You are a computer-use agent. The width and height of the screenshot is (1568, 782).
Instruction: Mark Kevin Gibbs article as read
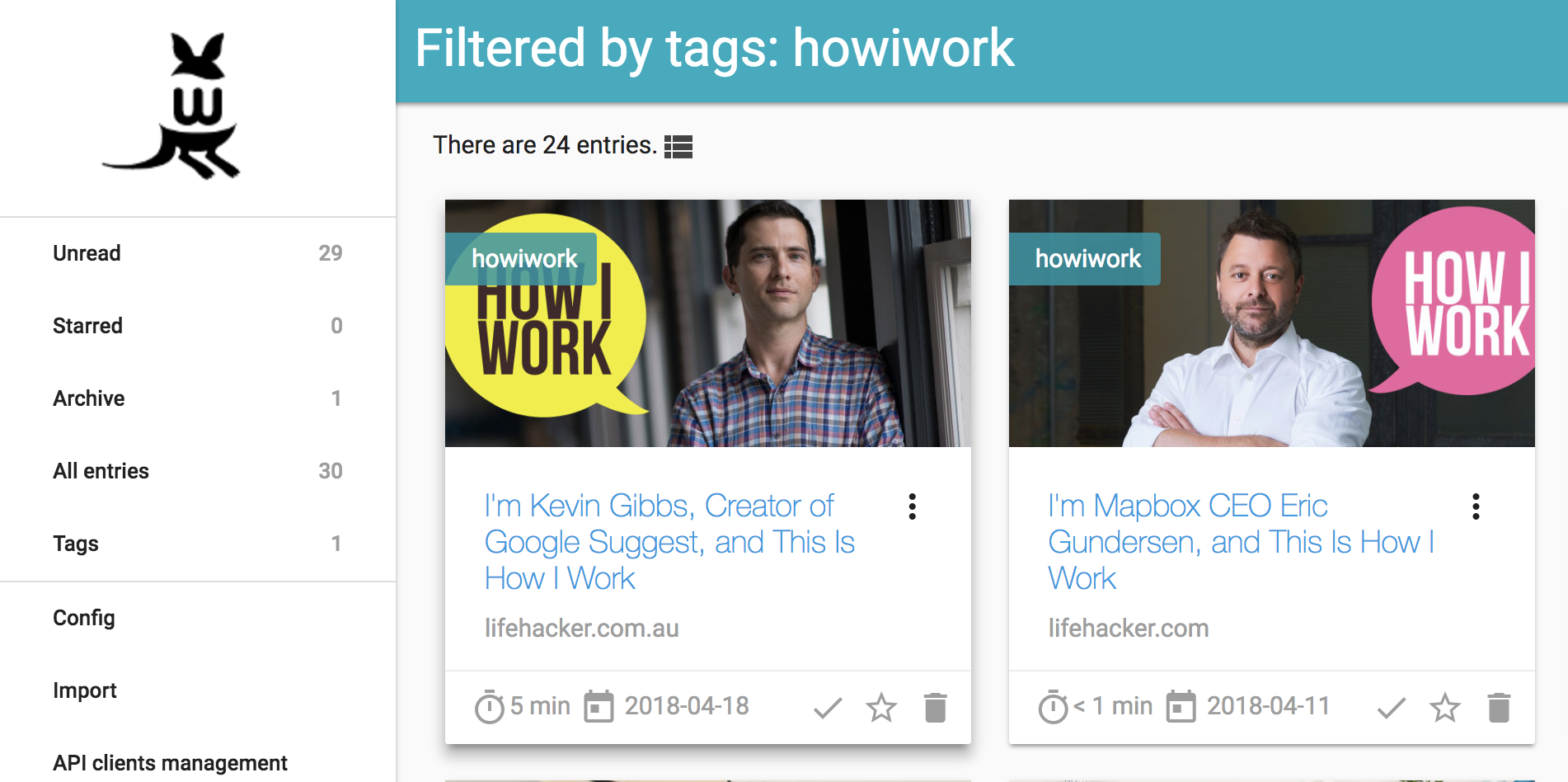tap(828, 708)
